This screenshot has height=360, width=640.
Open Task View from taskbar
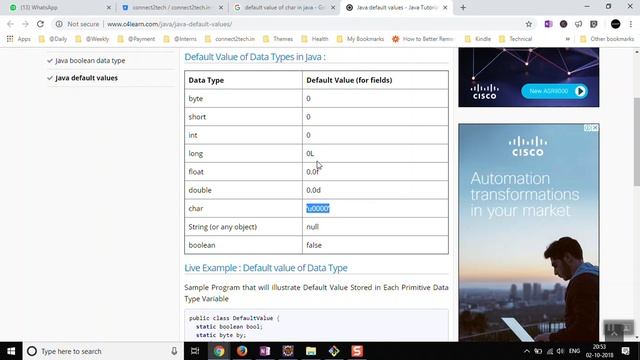[195, 351]
